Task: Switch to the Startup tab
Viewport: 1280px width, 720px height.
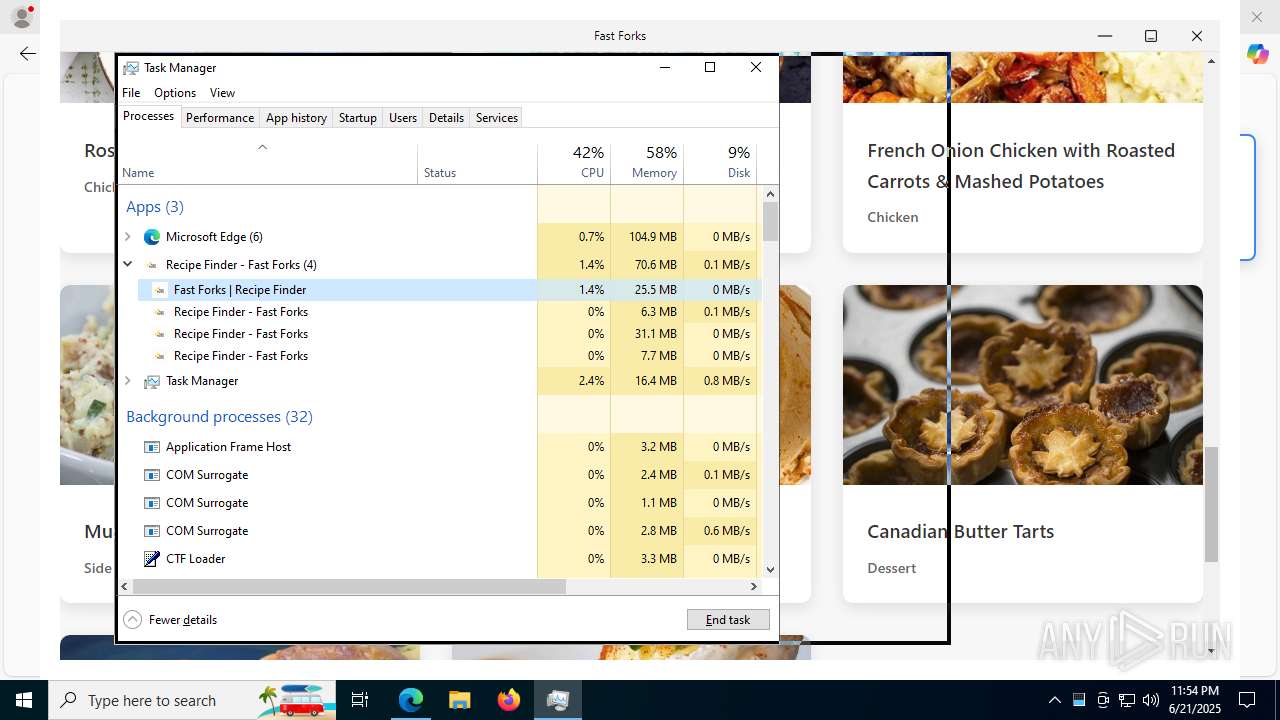Action: [357, 118]
